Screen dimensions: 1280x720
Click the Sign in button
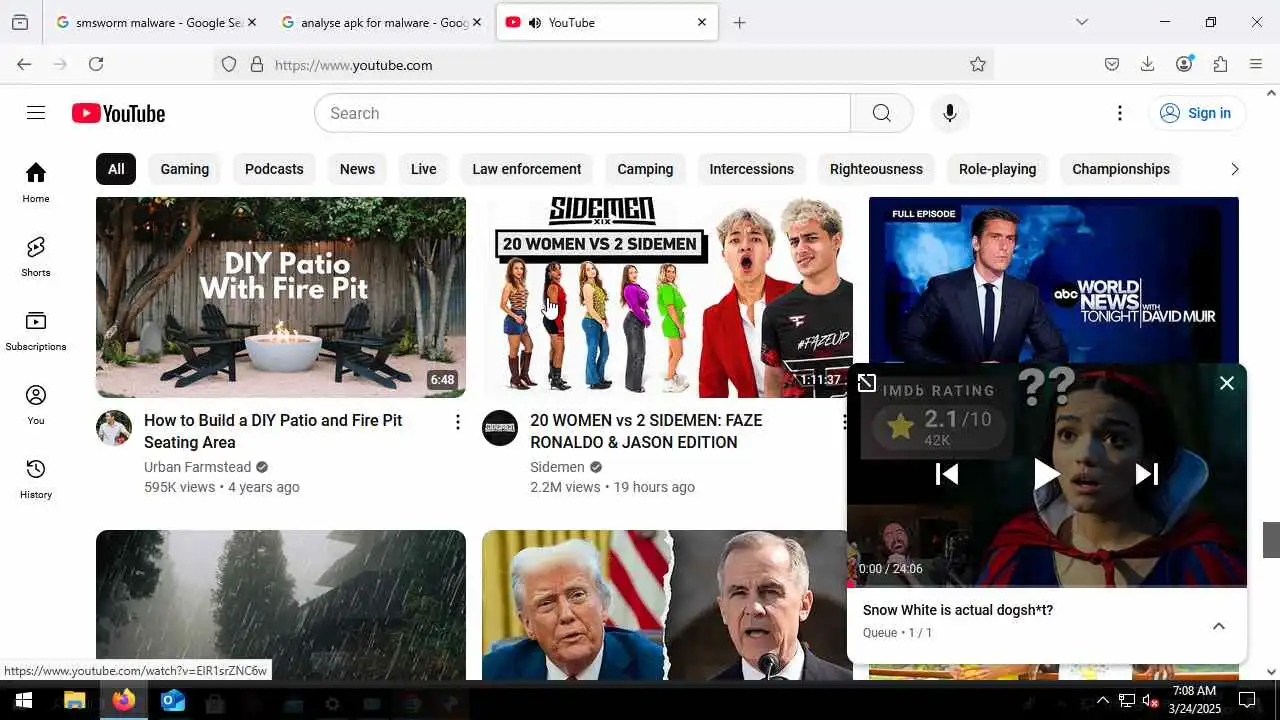[1196, 113]
